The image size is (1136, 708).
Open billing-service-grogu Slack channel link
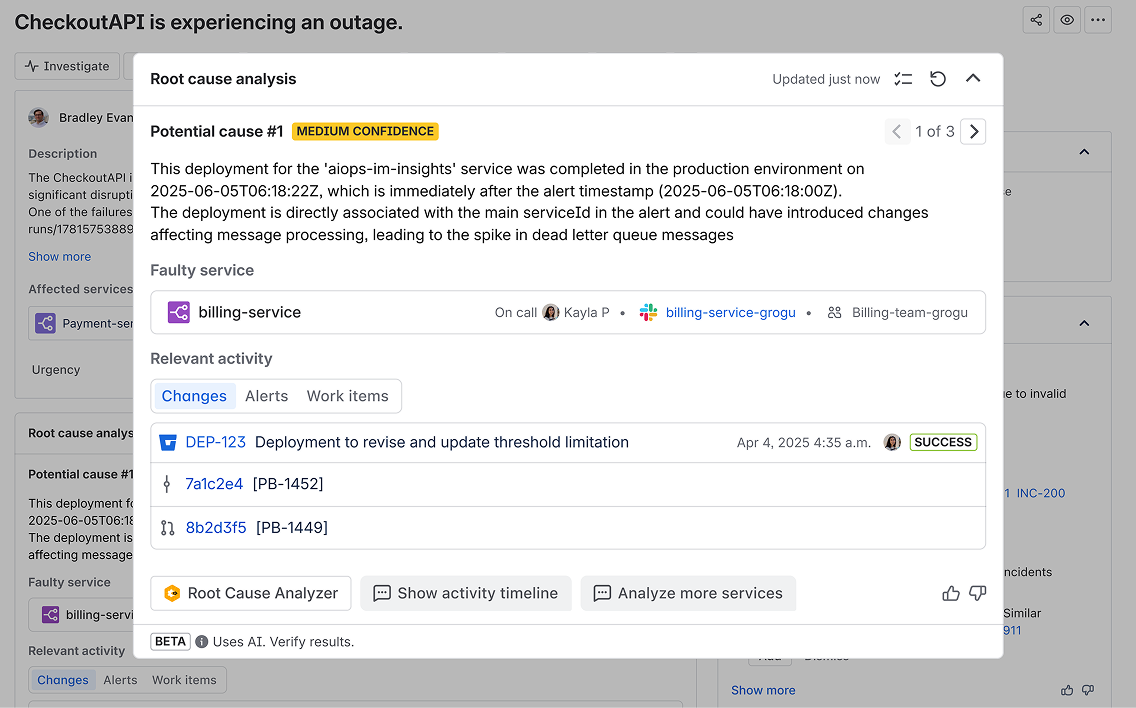[730, 312]
